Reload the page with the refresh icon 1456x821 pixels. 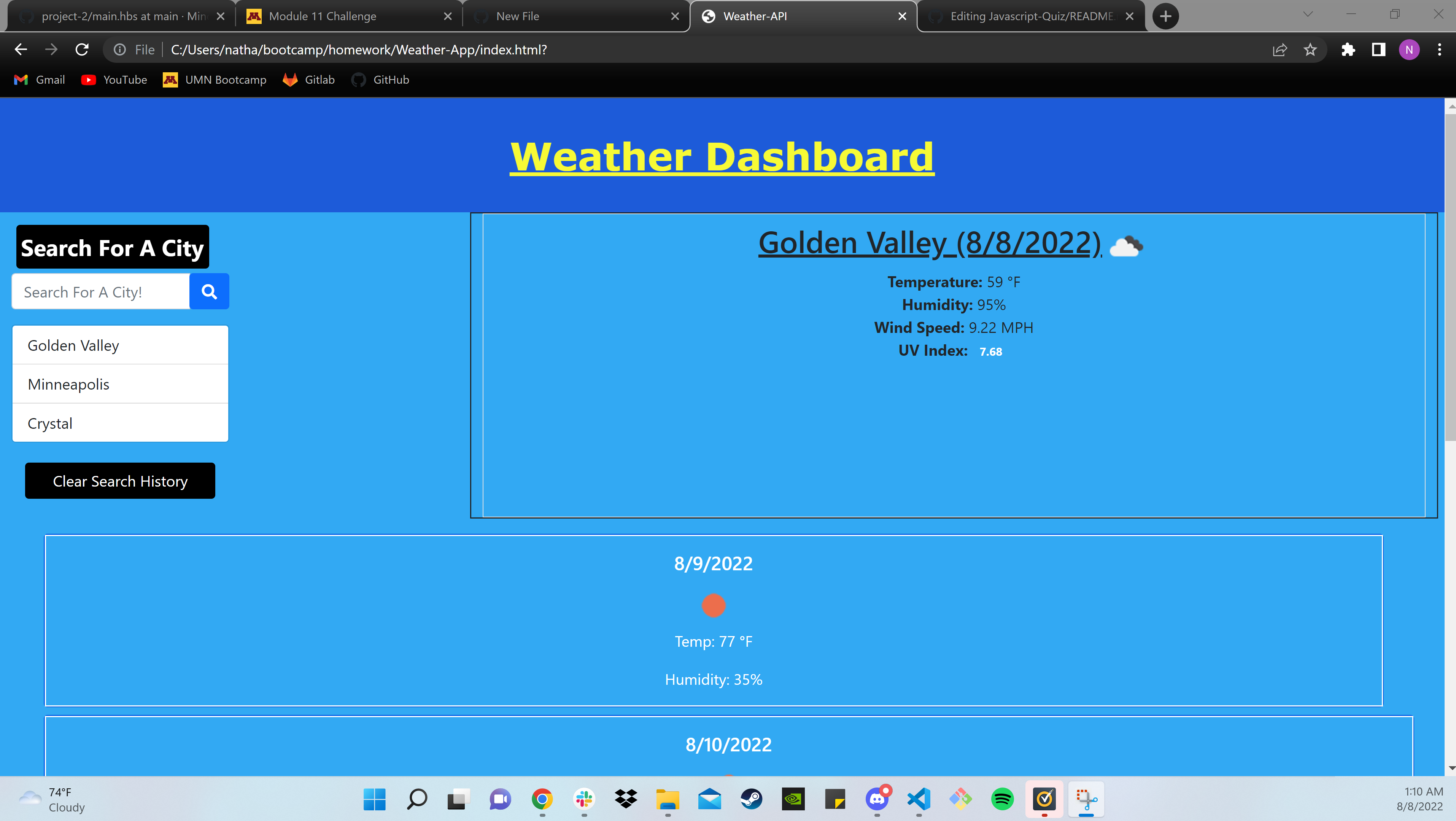point(82,50)
